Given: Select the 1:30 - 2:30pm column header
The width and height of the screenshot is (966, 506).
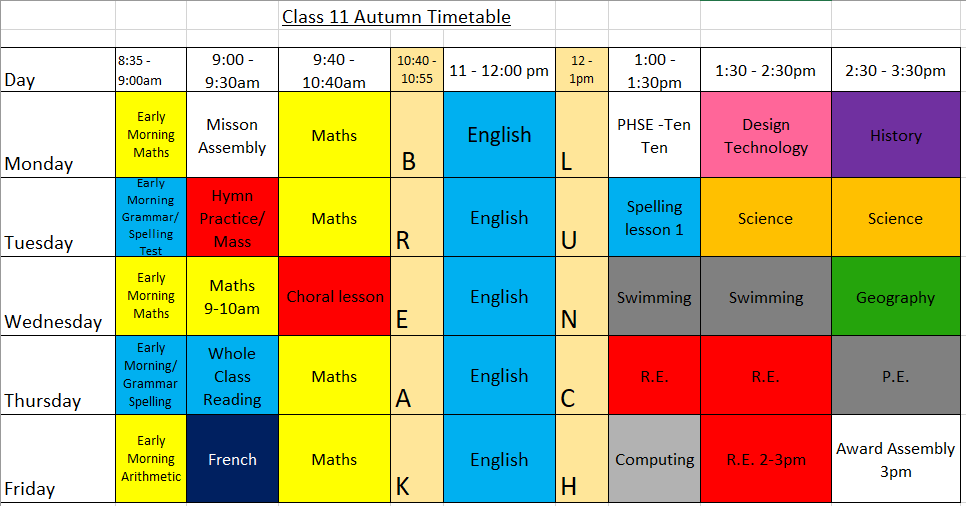Looking at the screenshot, I should coord(766,70).
